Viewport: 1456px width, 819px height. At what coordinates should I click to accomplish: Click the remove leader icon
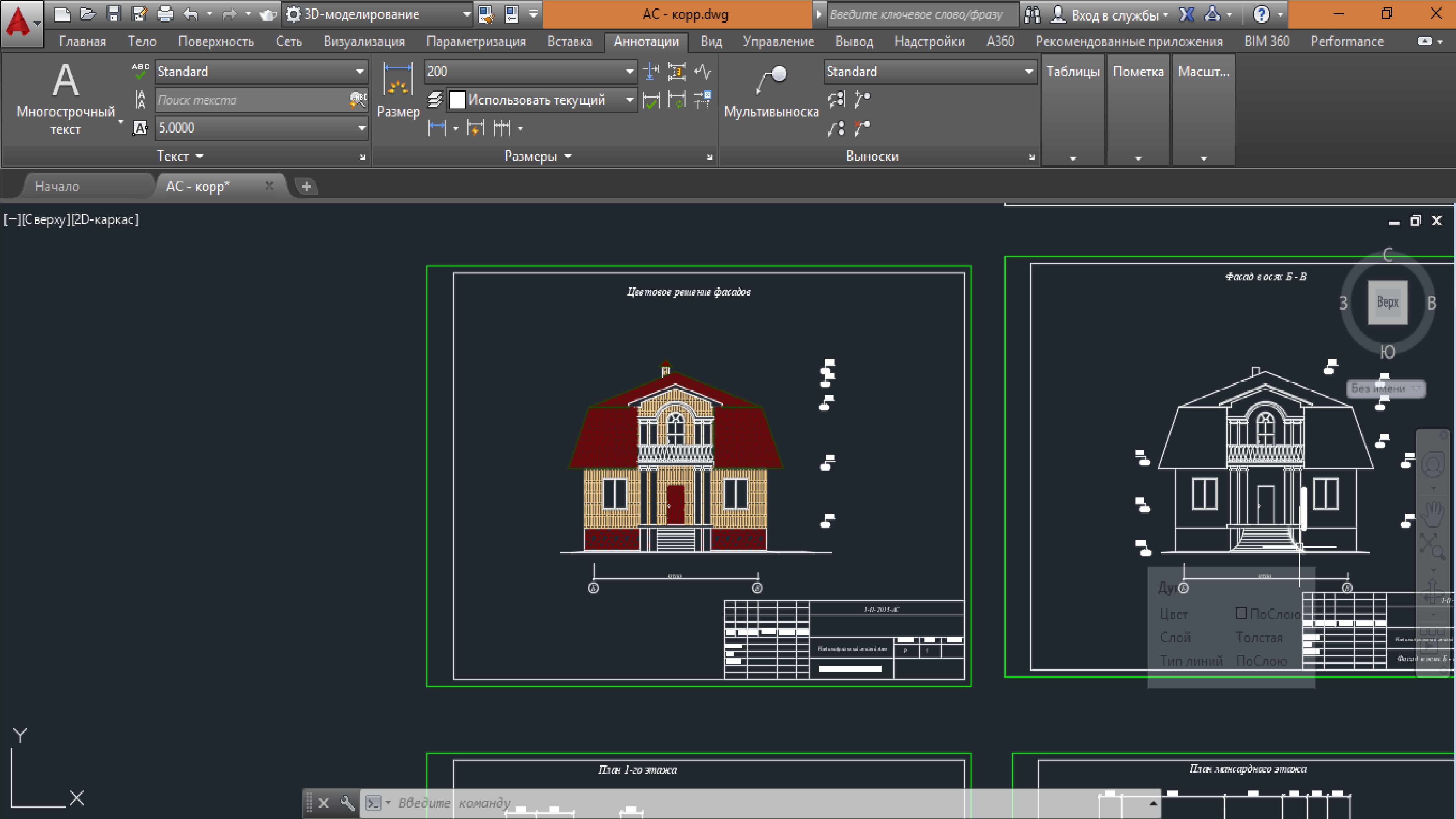click(x=862, y=129)
